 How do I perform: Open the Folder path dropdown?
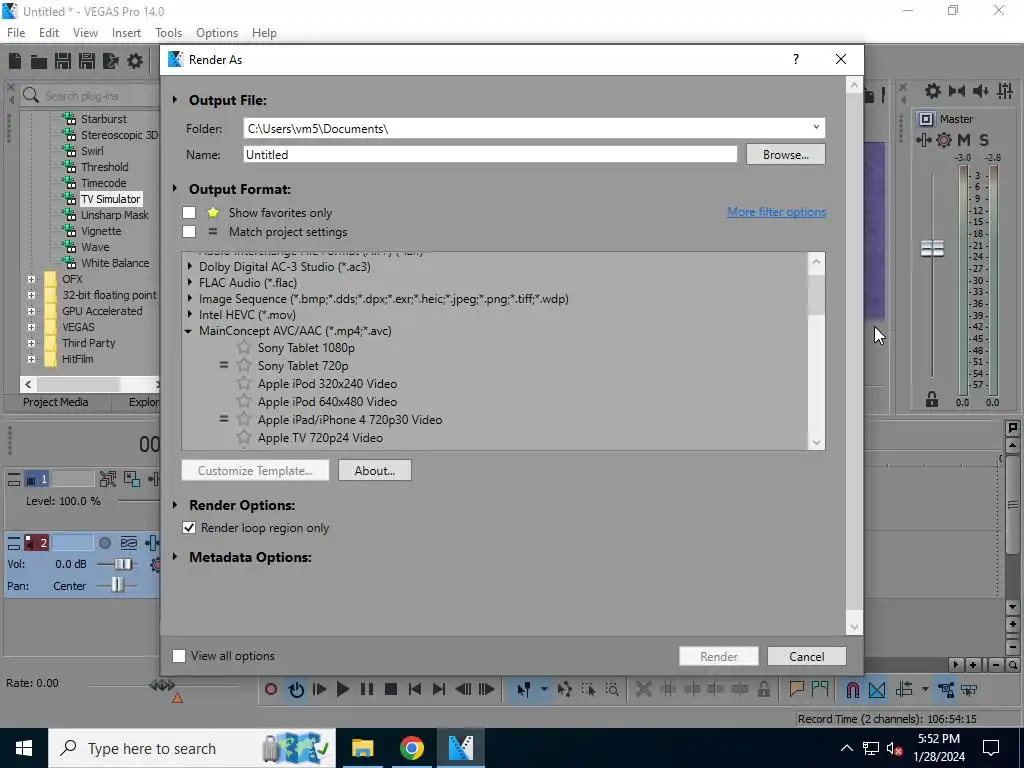(816, 128)
